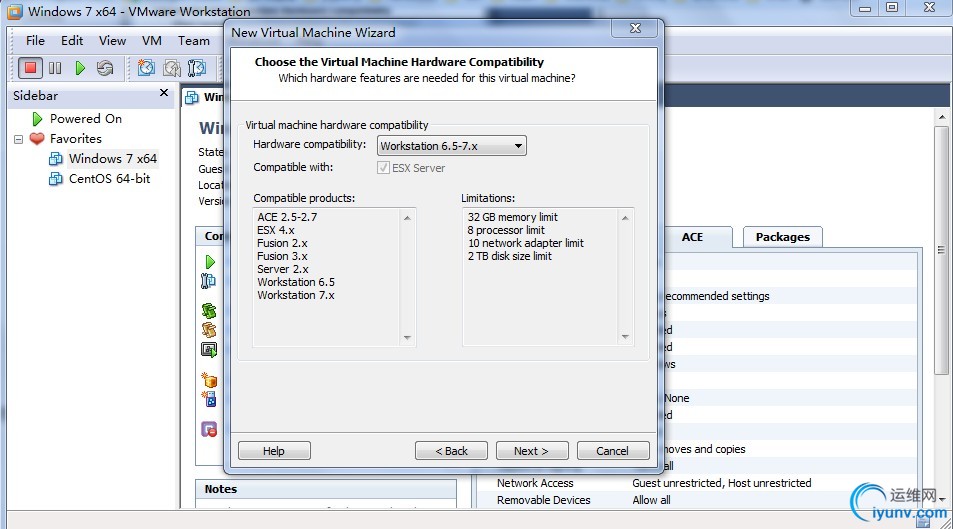953x529 pixels.
Task: Click the tan clone VM command icon
Action: click(209, 330)
